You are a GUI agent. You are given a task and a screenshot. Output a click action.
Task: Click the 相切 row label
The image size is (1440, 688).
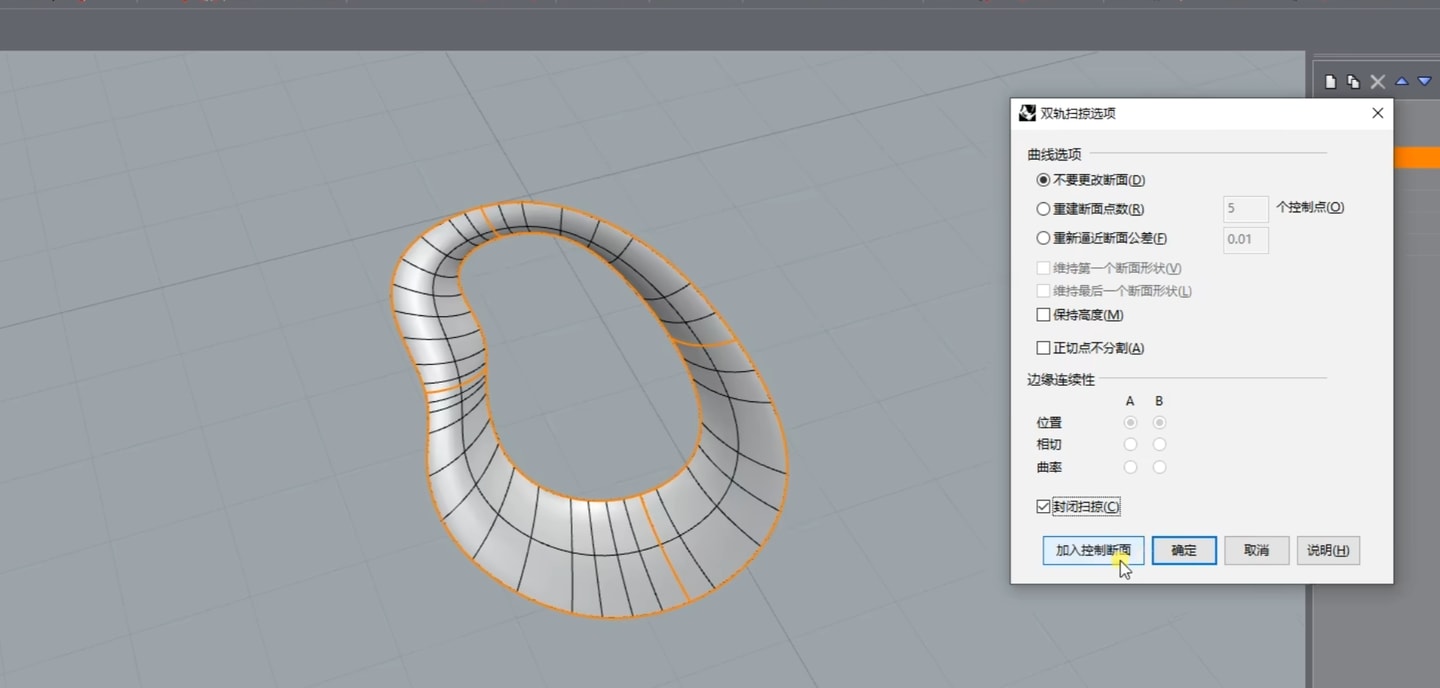point(1049,445)
